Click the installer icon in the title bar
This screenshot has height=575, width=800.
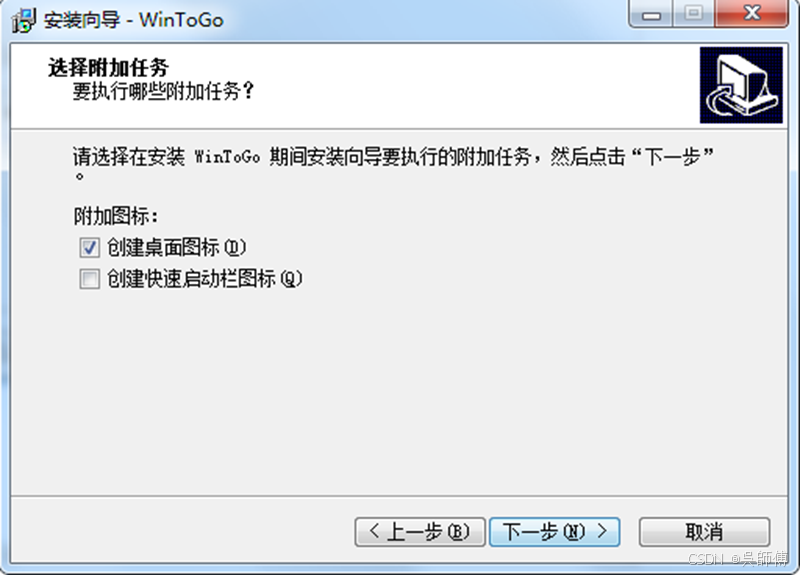(x=24, y=20)
